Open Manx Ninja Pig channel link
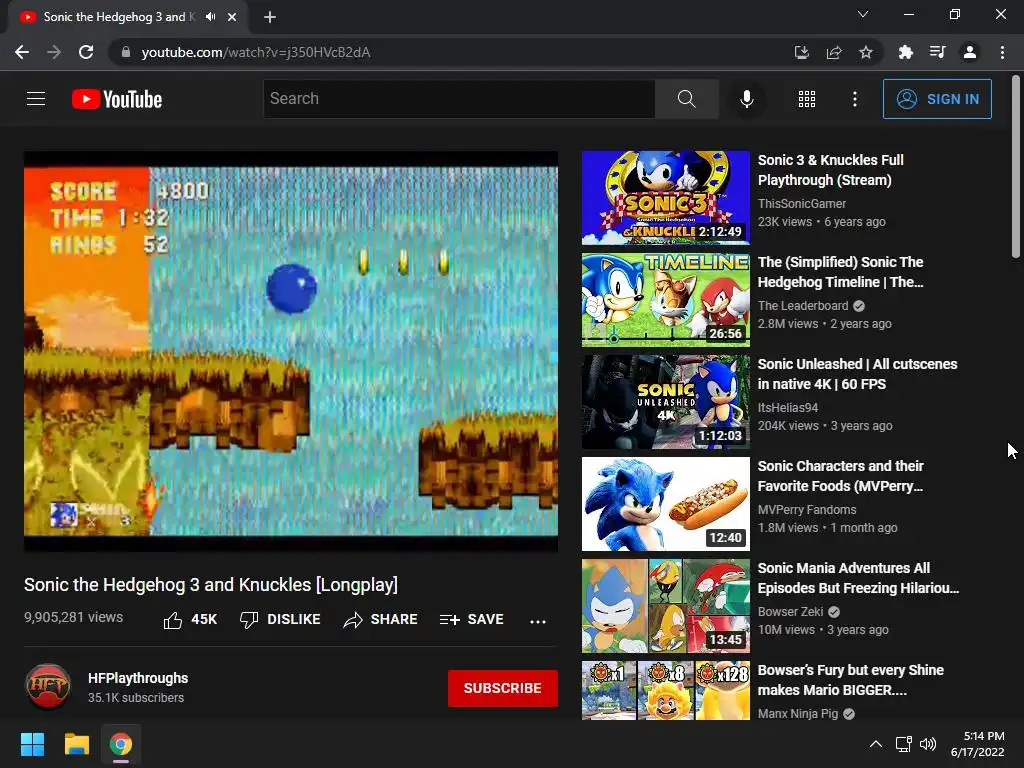 (797, 713)
